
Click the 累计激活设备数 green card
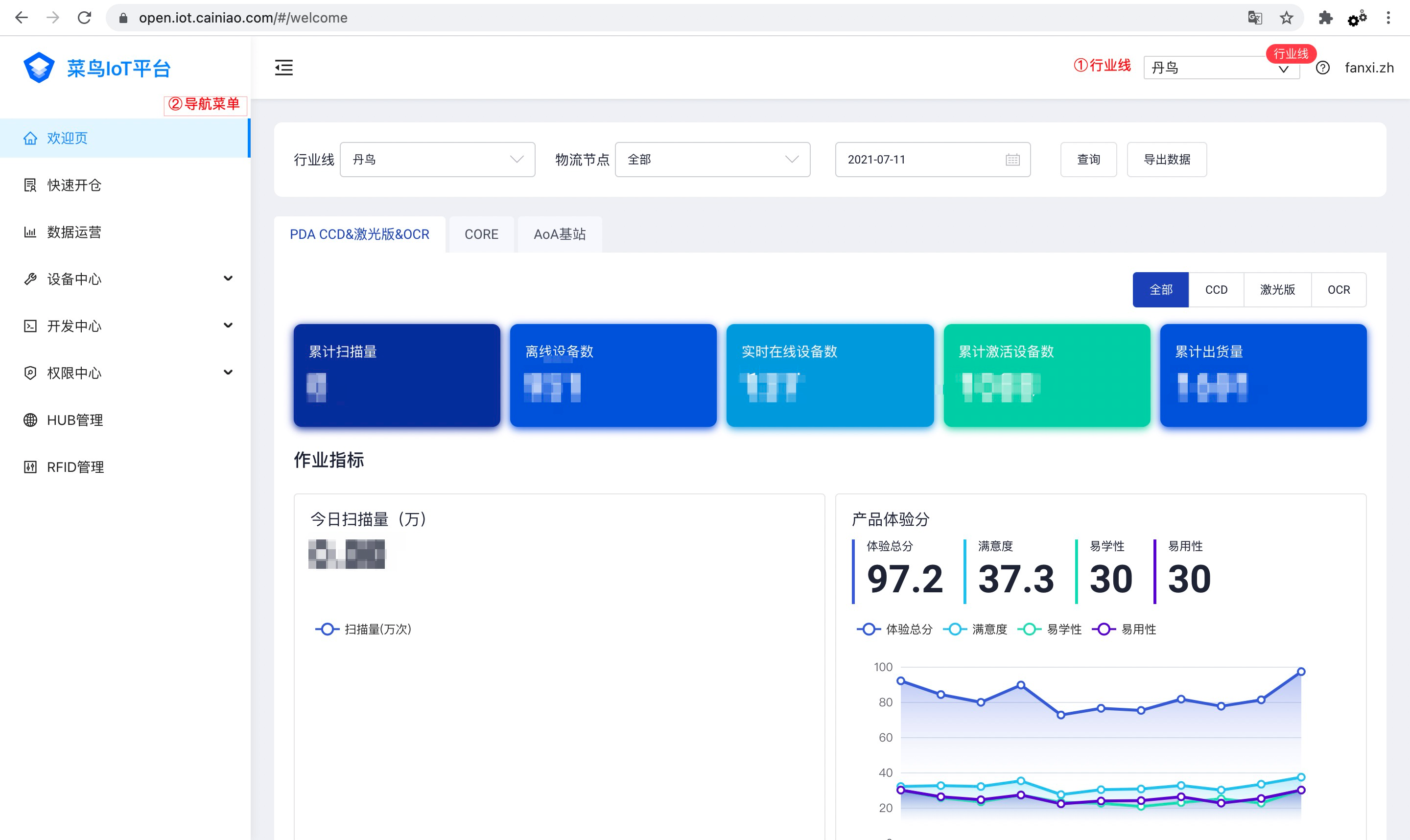pyautogui.click(x=1046, y=374)
